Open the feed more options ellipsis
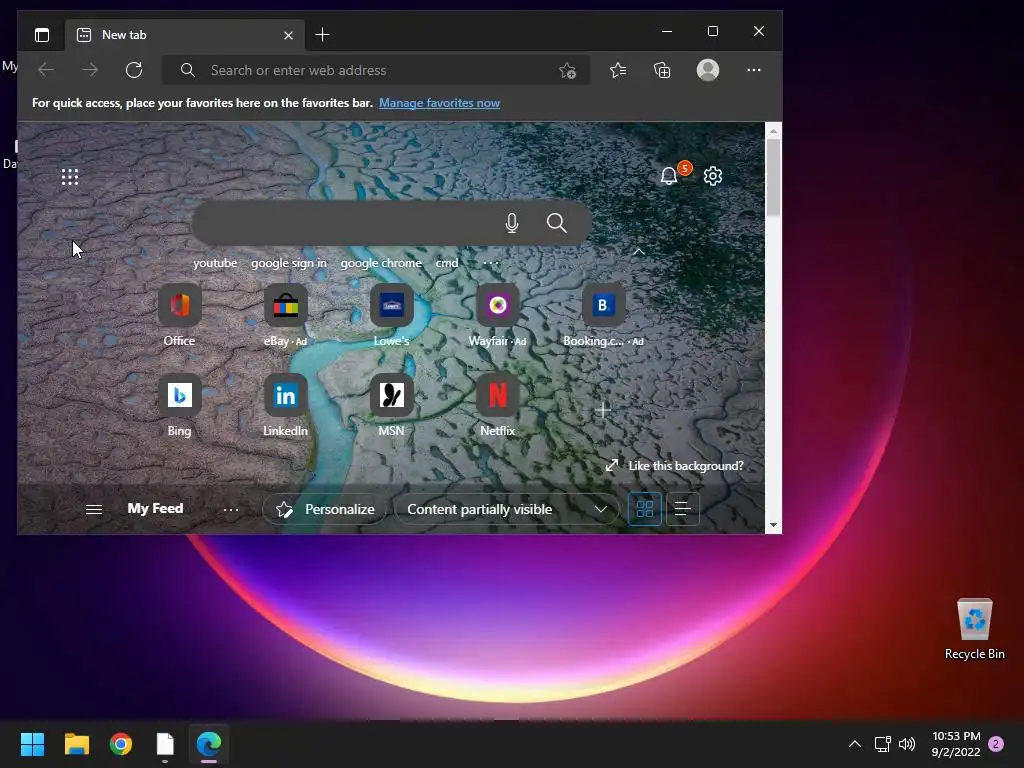 click(231, 509)
